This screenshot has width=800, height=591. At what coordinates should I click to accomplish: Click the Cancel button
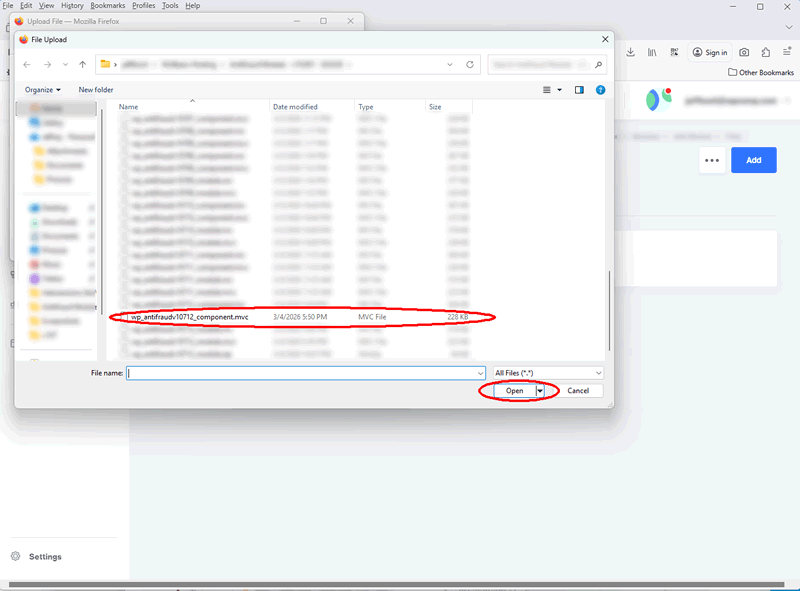(579, 390)
